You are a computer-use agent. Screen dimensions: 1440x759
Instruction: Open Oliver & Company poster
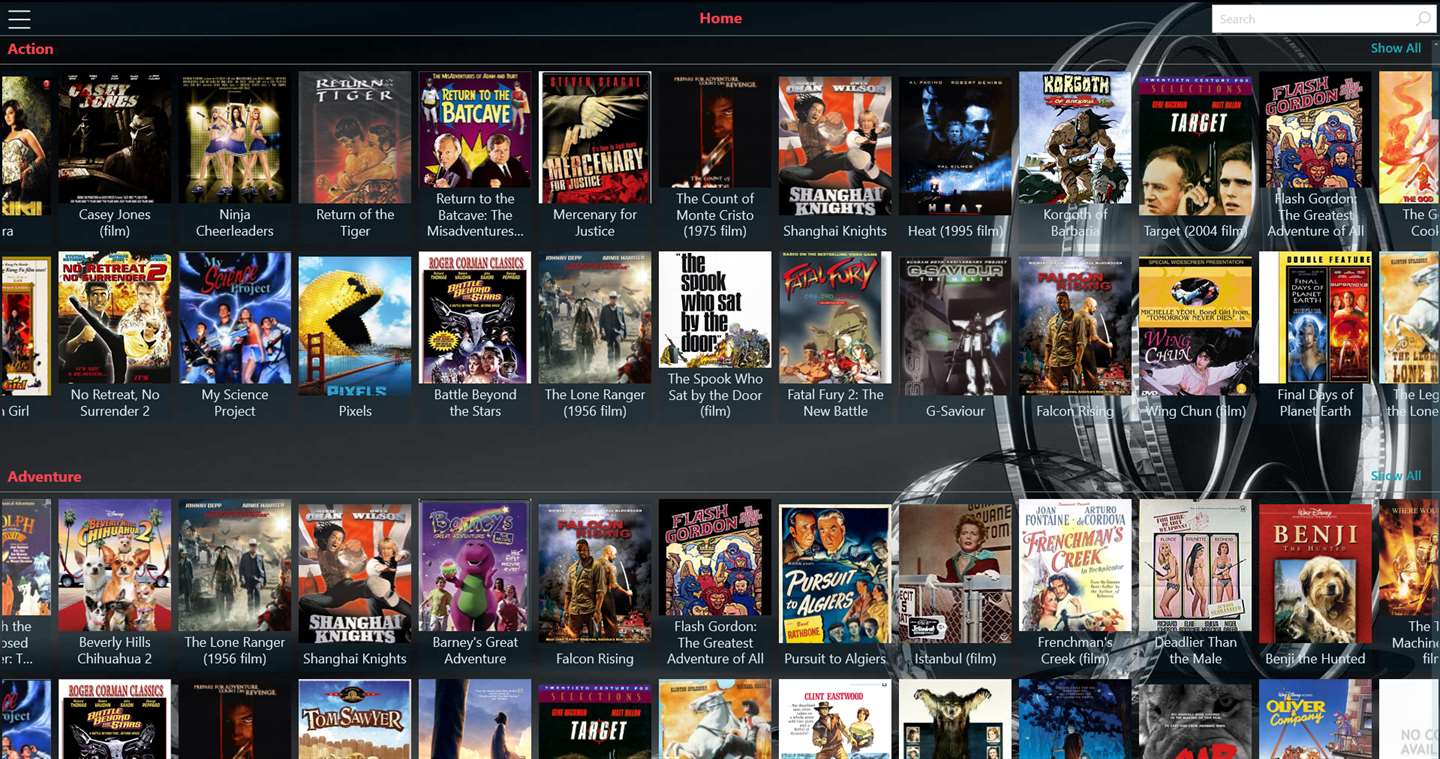[1315, 719]
